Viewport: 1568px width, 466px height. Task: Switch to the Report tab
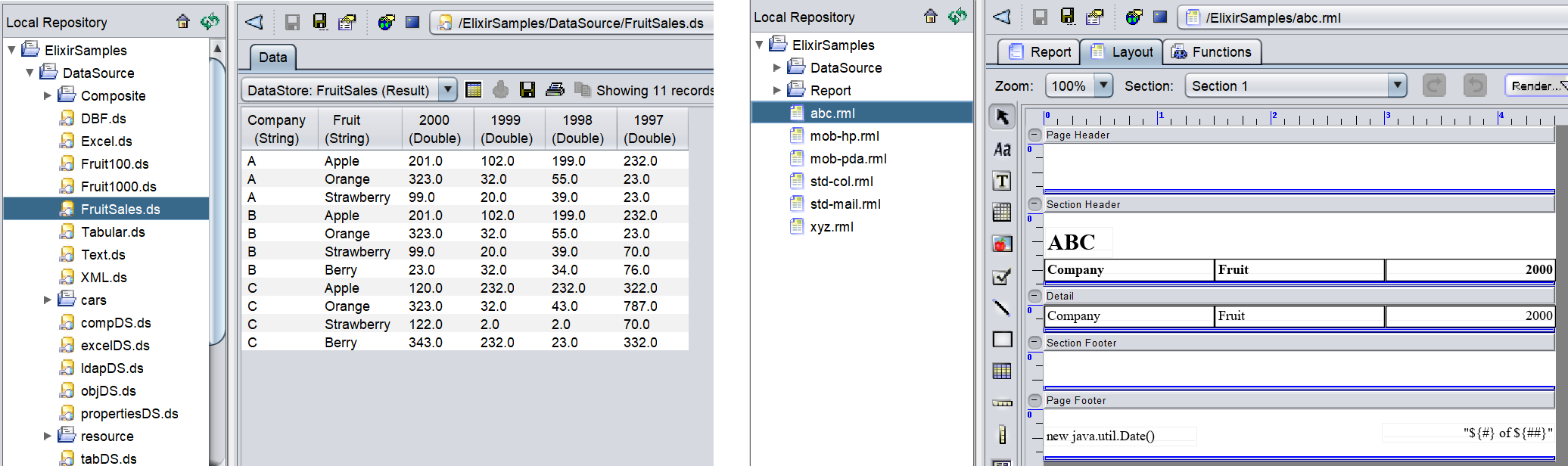coord(1041,52)
